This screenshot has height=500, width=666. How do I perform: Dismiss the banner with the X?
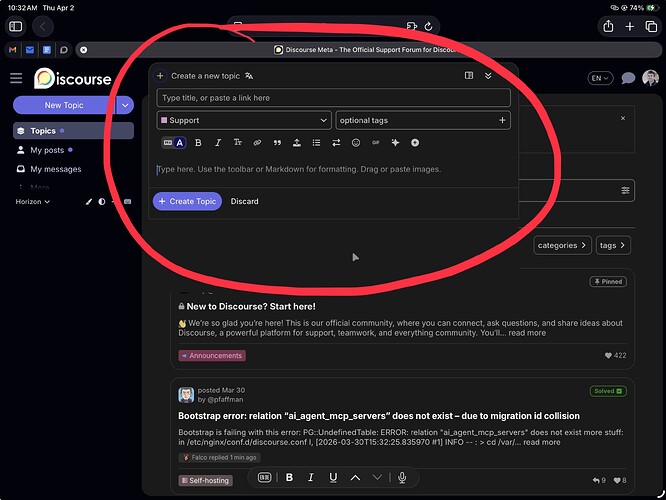point(623,118)
